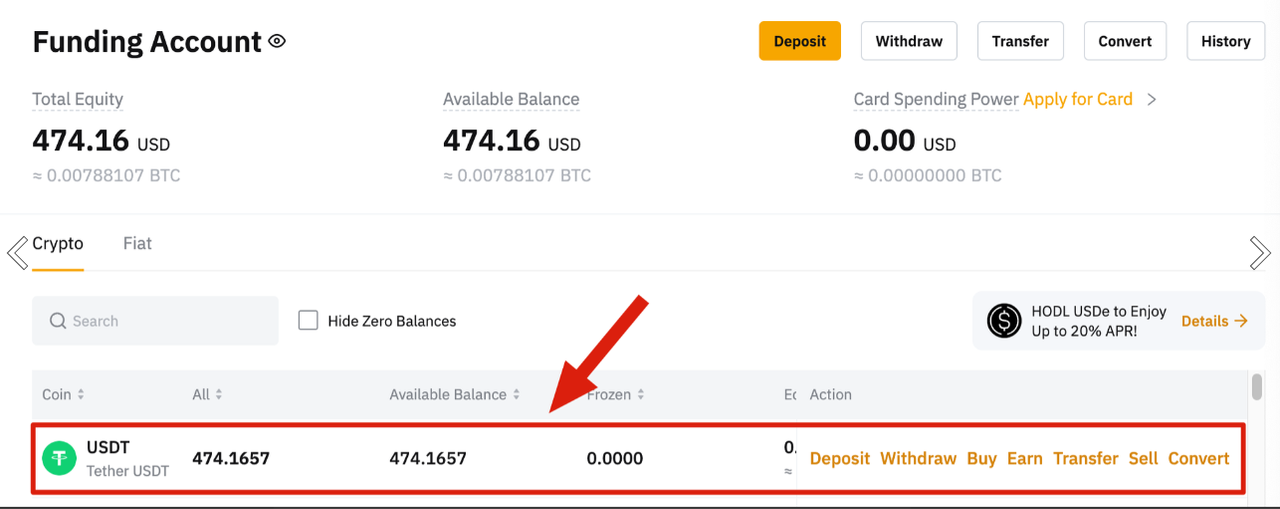This screenshot has width=1280, height=509.
Task: Click the Deposit button at top
Action: tap(800, 41)
